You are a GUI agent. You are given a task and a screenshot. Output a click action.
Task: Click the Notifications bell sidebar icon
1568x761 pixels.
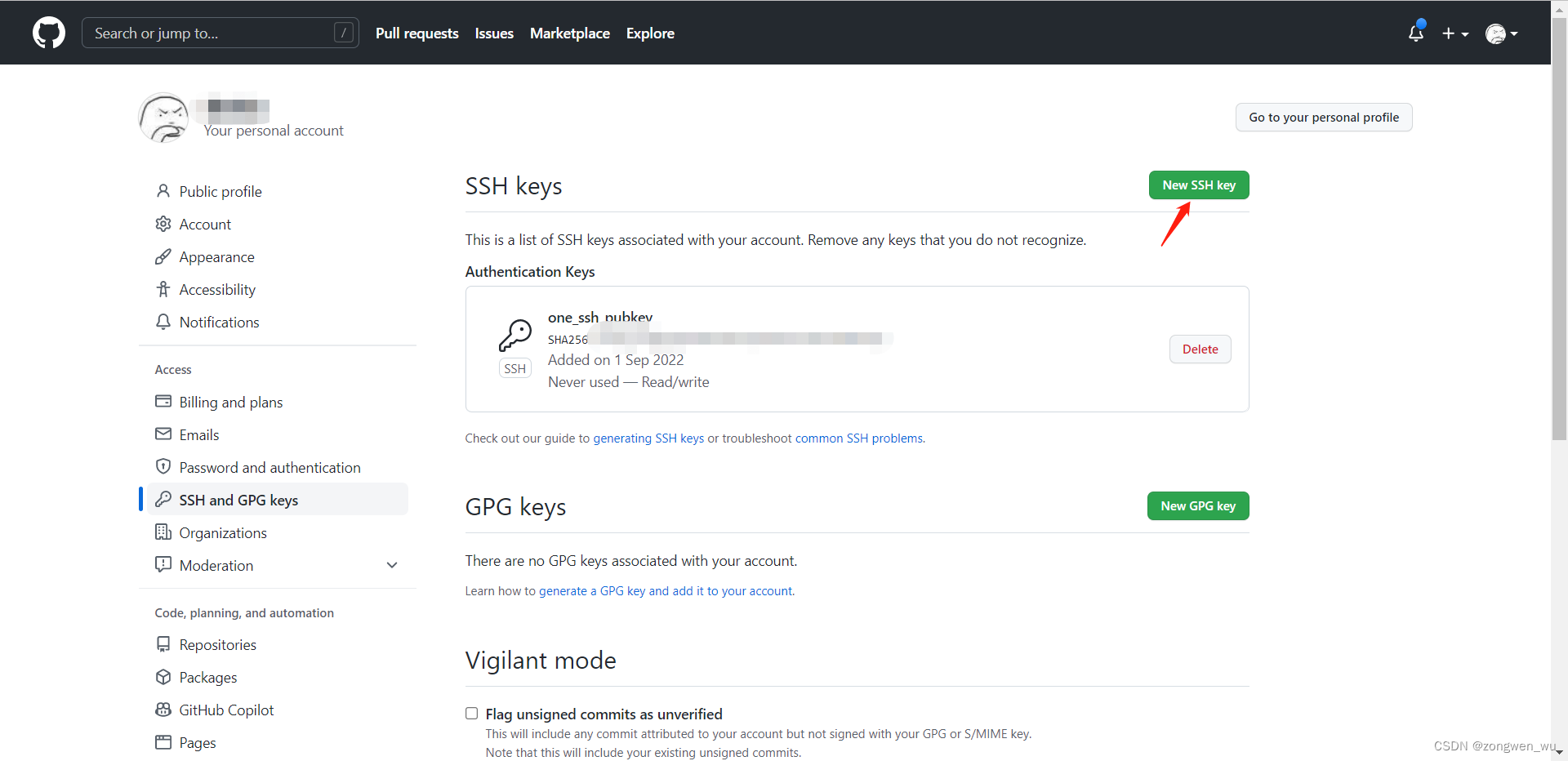click(x=163, y=322)
